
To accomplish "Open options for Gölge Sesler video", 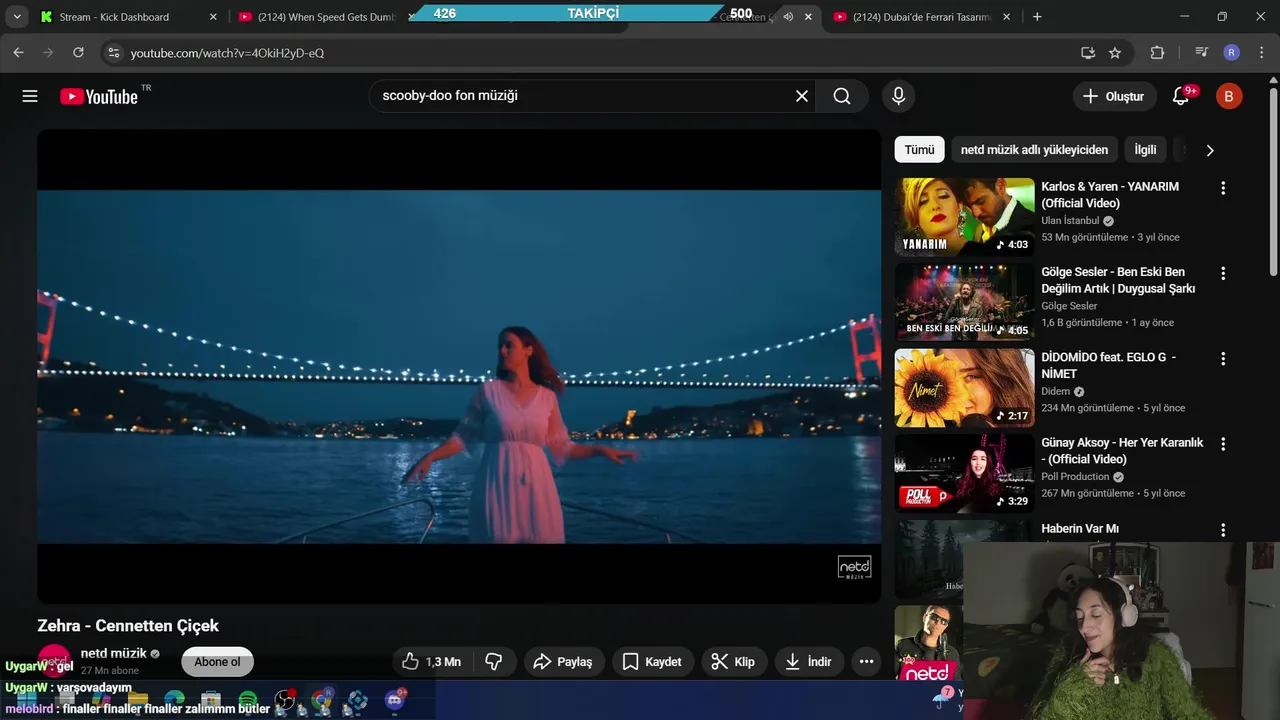I will (1222, 273).
